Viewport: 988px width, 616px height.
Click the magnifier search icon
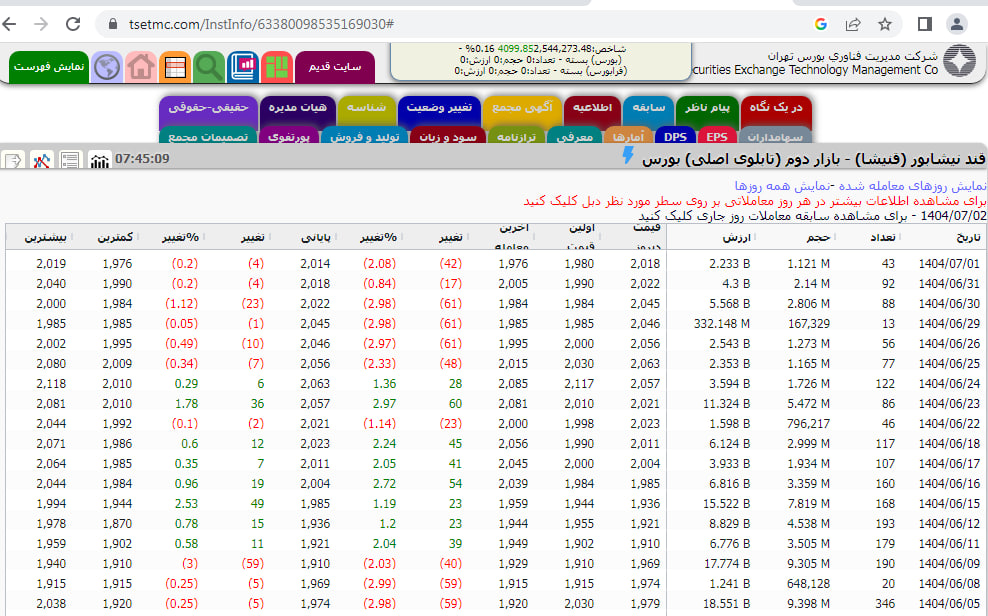click(x=209, y=67)
